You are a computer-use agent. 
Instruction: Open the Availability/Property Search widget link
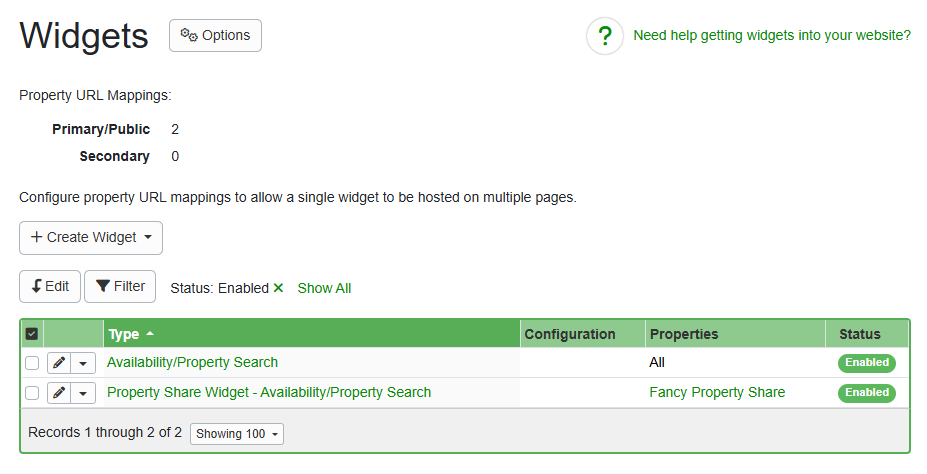click(192, 362)
